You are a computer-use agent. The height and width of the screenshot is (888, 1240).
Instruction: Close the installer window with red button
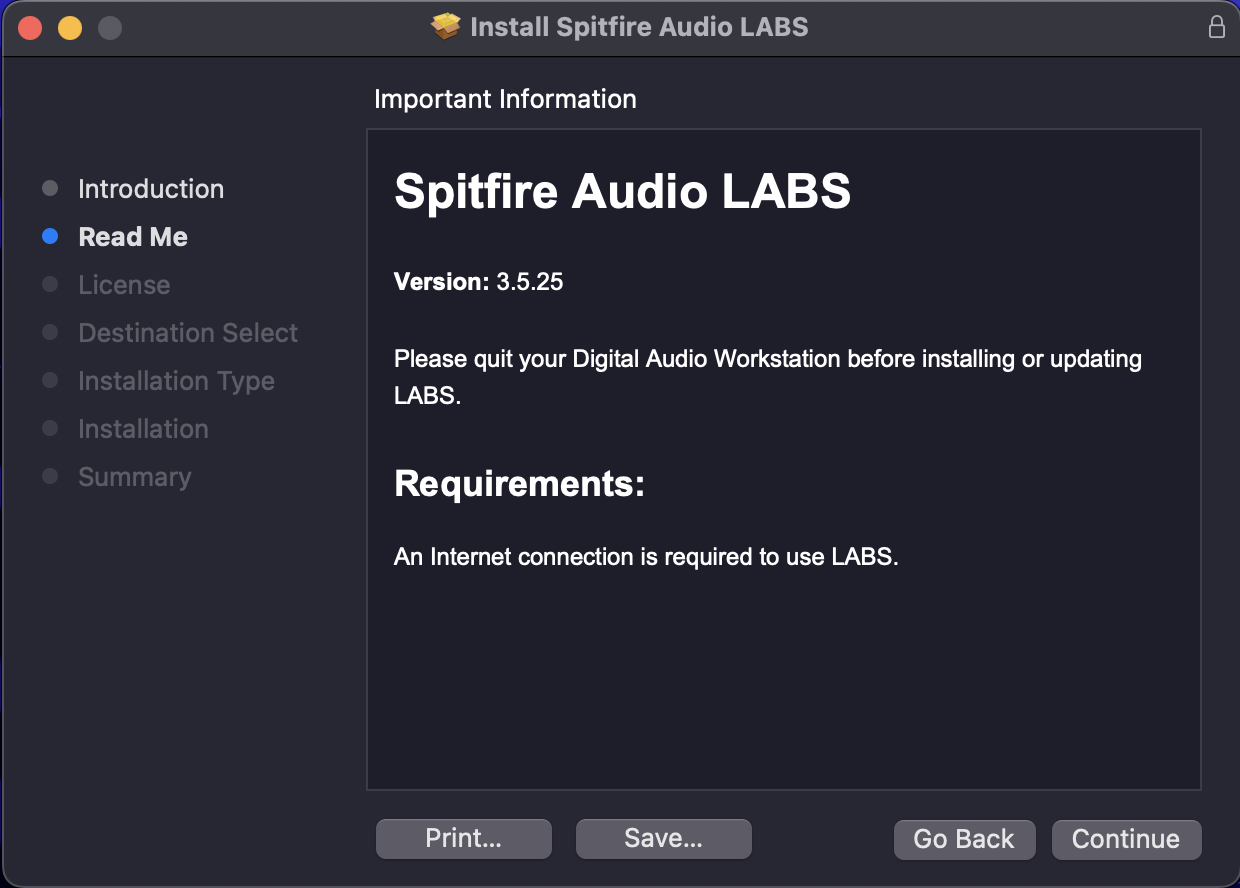click(x=30, y=28)
